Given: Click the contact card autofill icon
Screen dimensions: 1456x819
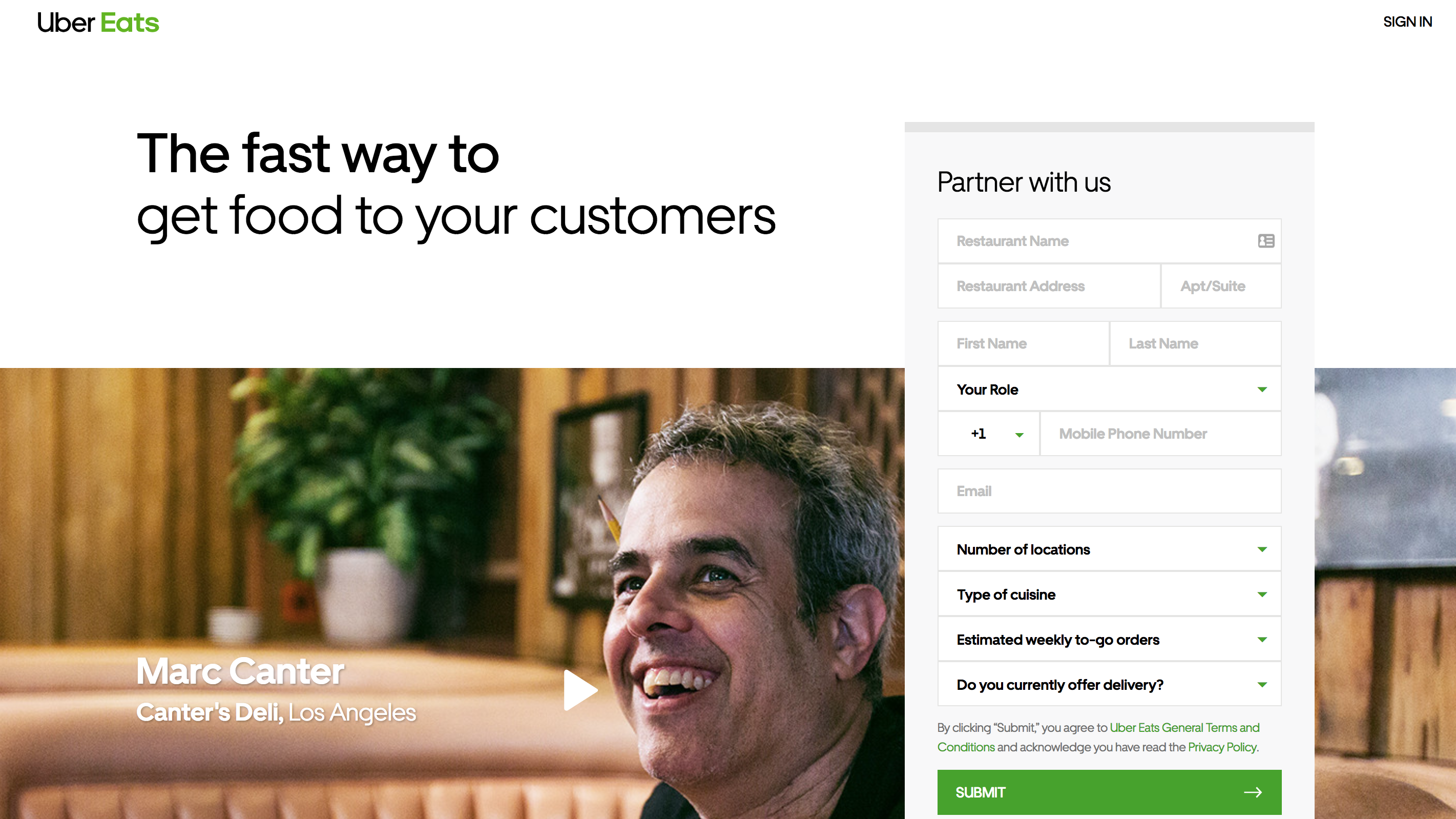Looking at the screenshot, I should click(1266, 241).
